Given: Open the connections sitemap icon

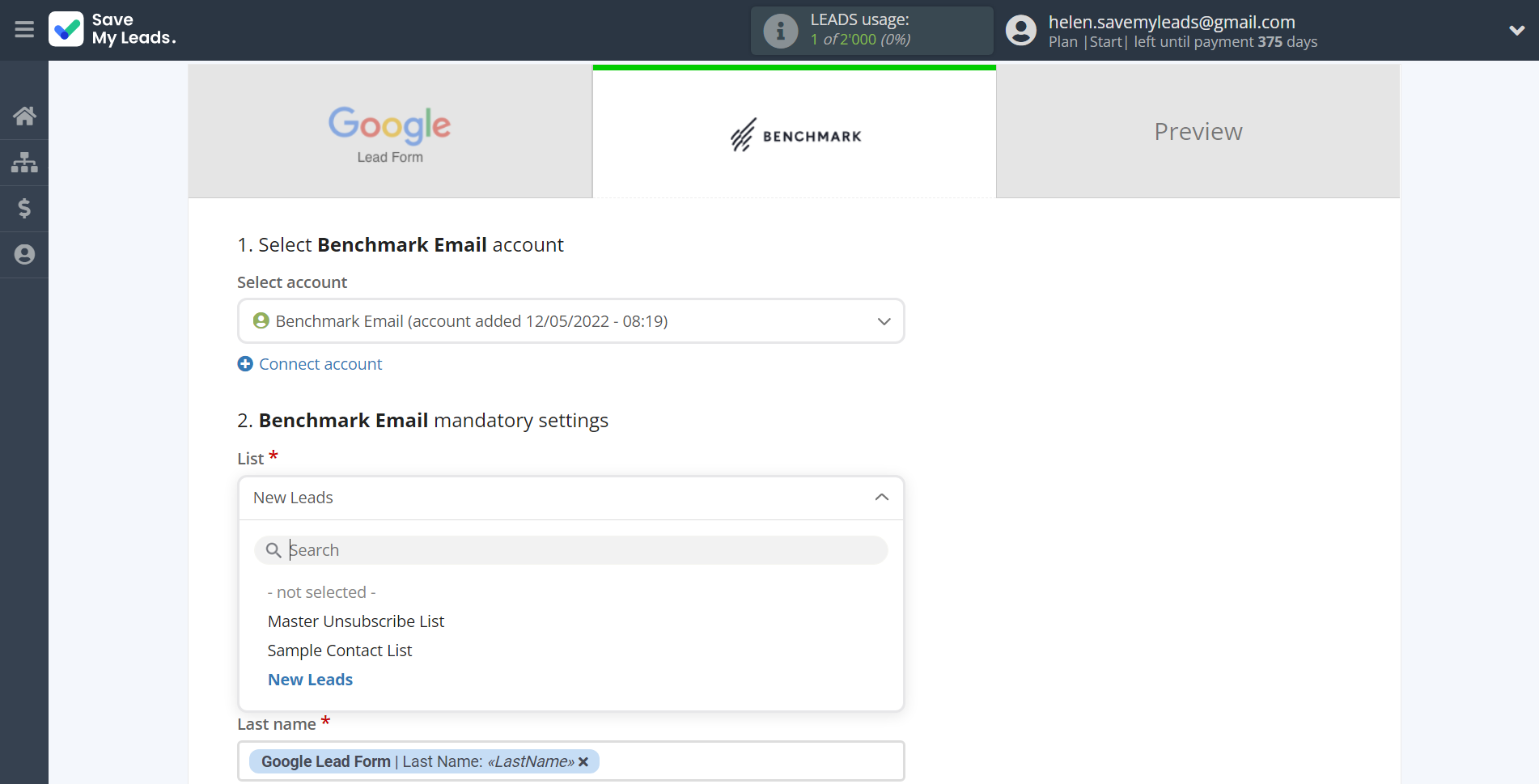Looking at the screenshot, I should point(24,162).
